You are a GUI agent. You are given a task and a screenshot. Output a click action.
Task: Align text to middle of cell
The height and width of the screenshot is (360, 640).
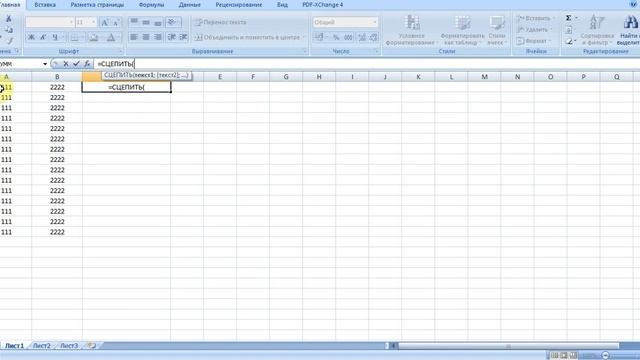pos(146,22)
